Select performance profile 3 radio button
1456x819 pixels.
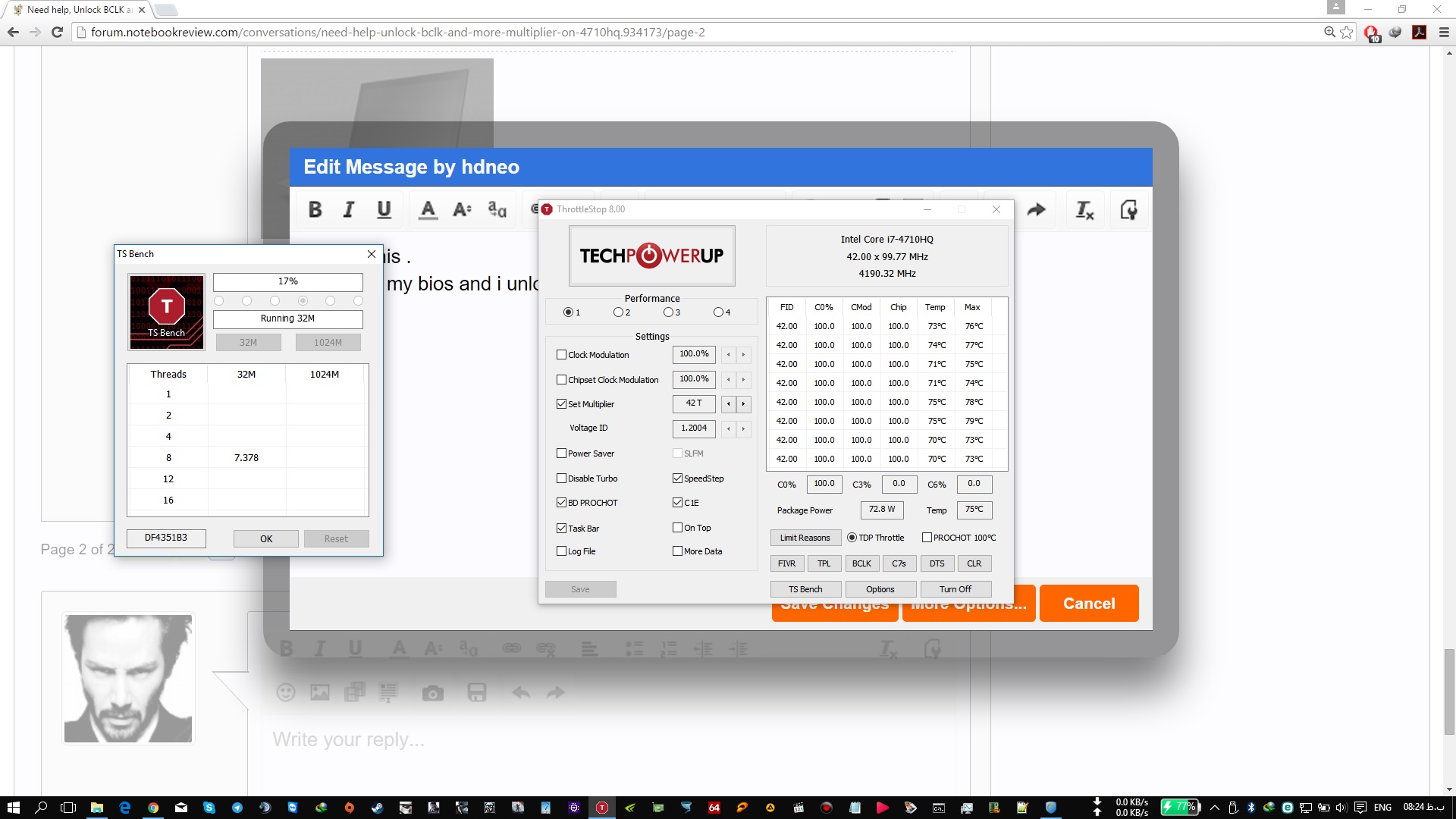pyautogui.click(x=668, y=312)
